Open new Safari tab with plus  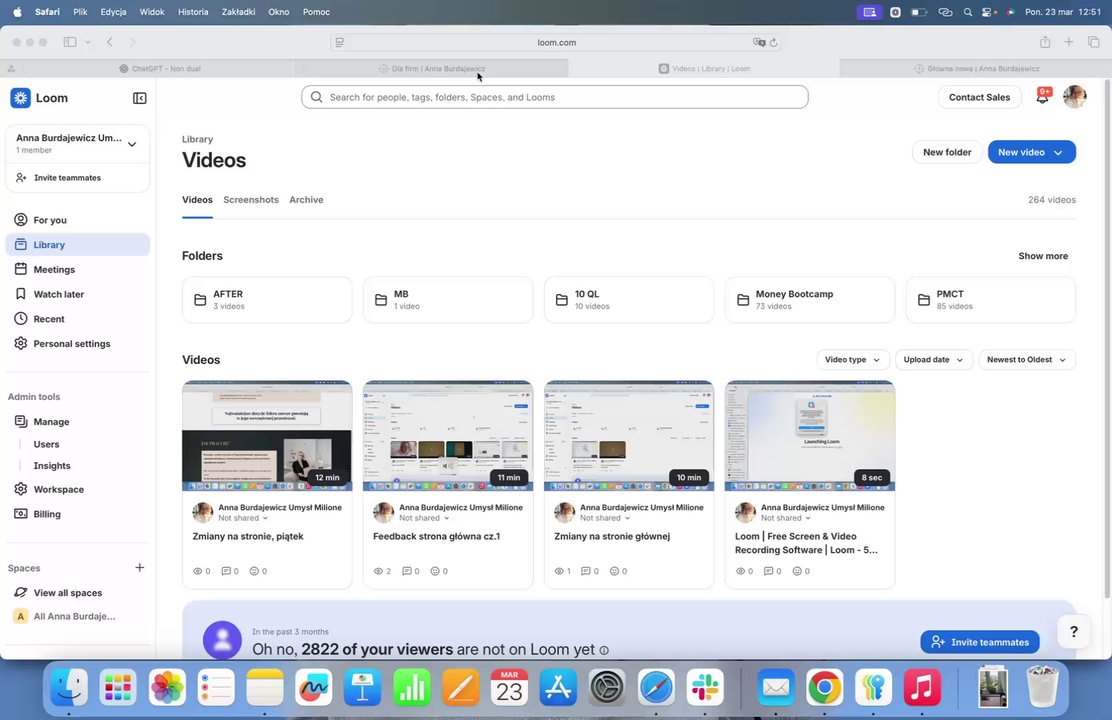pyautogui.click(x=1069, y=42)
